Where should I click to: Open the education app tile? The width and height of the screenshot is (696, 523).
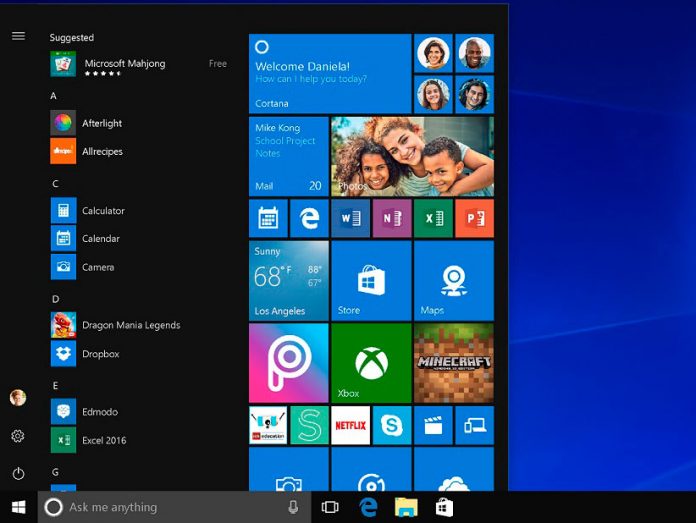[268, 425]
